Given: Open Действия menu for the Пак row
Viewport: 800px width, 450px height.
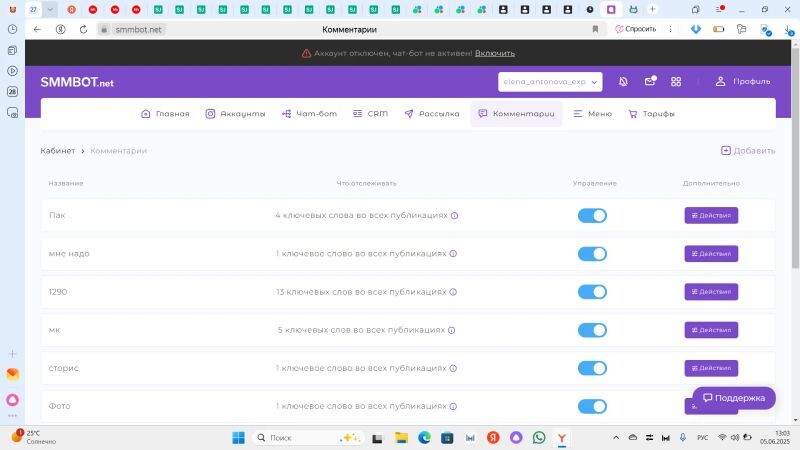Looking at the screenshot, I should pyautogui.click(x=711, y=215).
